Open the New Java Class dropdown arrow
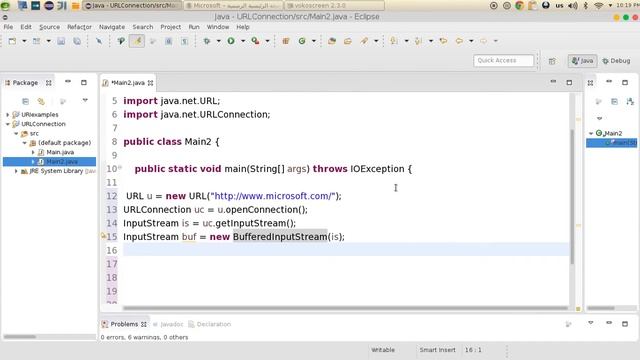 point(314,41)
